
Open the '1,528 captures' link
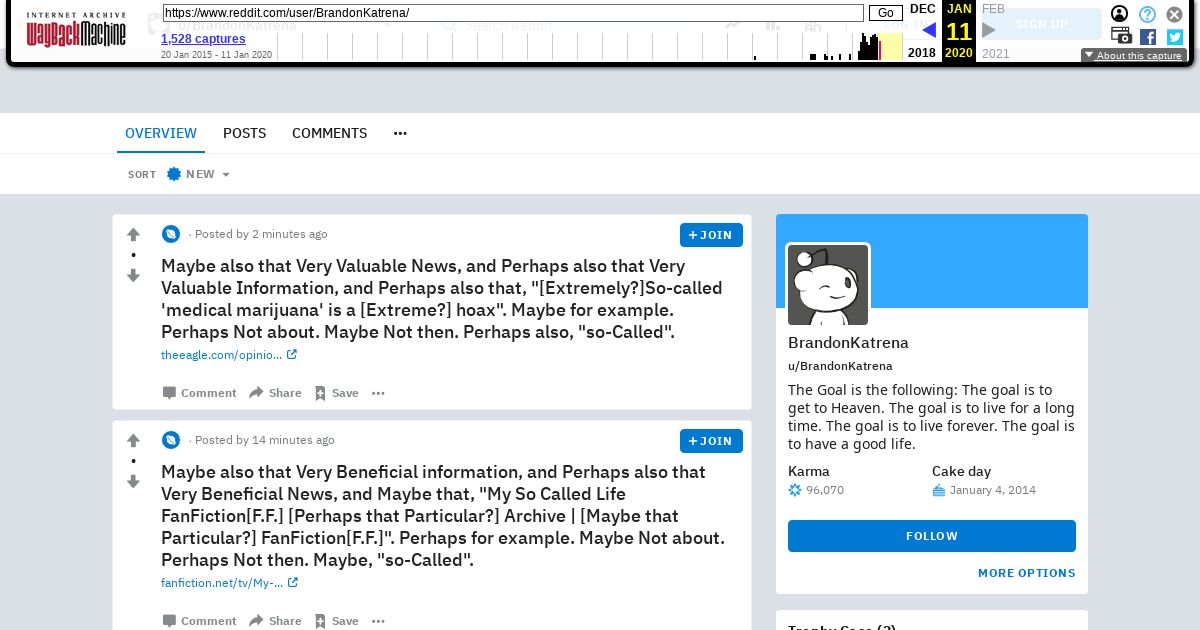coord(203,39)
